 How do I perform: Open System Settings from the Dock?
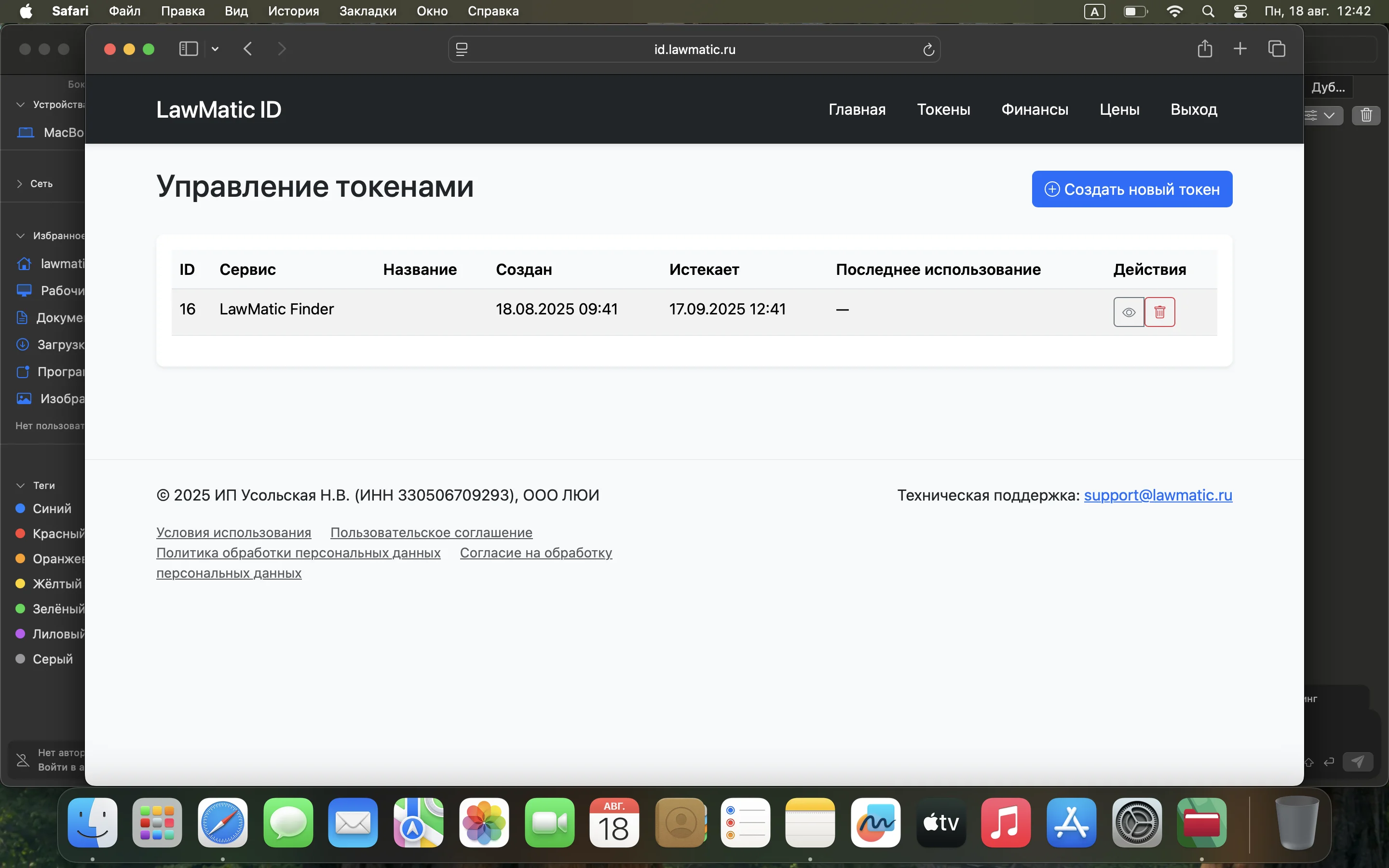coord(1137,823)
